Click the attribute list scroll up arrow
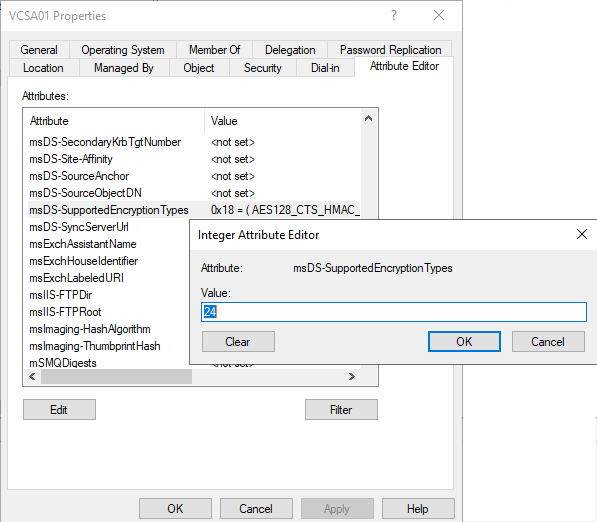This screenshot has width=597, height=522. click(368, 118)
